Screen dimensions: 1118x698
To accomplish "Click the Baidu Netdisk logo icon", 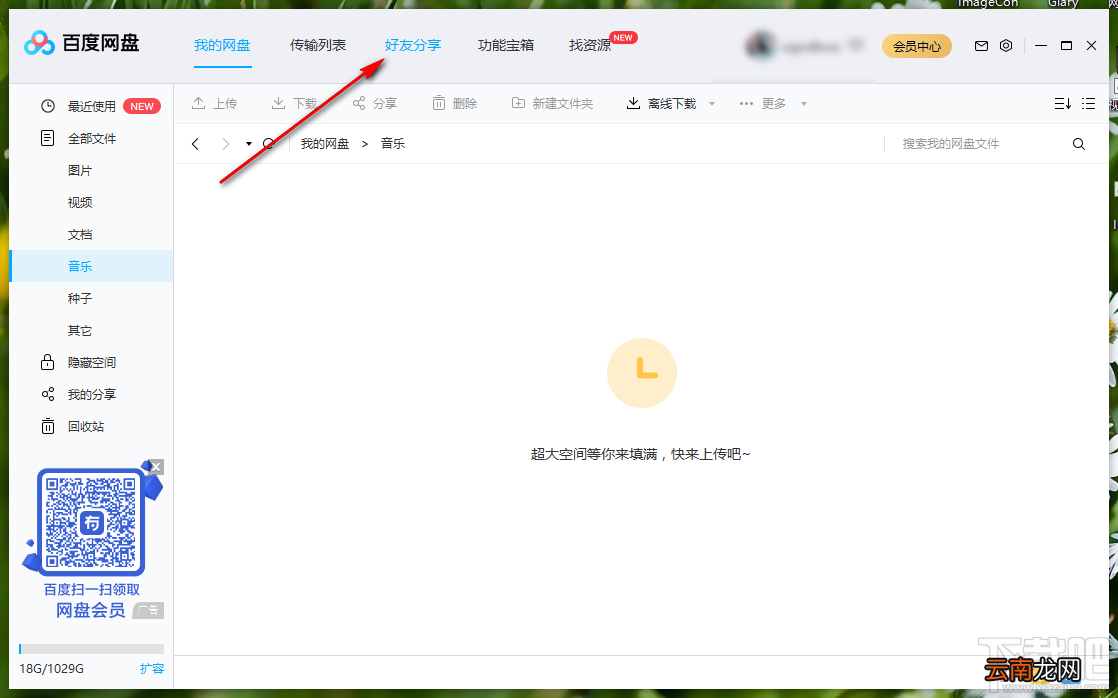I will point(39,43).
